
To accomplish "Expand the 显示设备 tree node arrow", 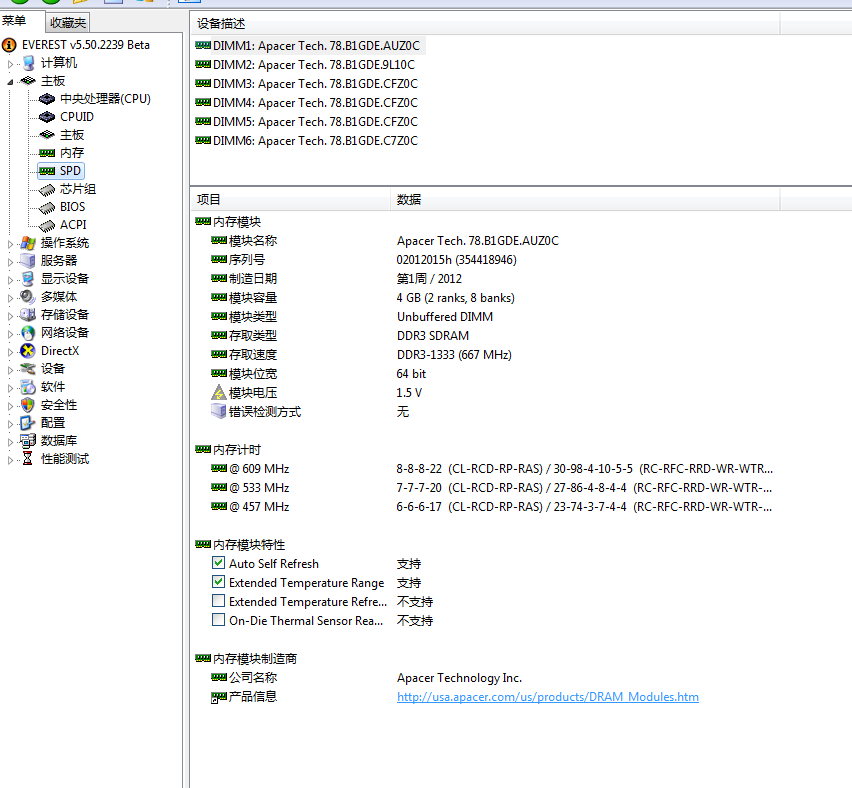I will tap(10, 280).
